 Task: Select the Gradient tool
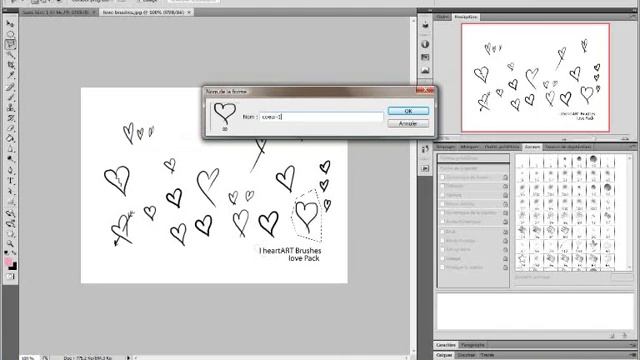10,139
